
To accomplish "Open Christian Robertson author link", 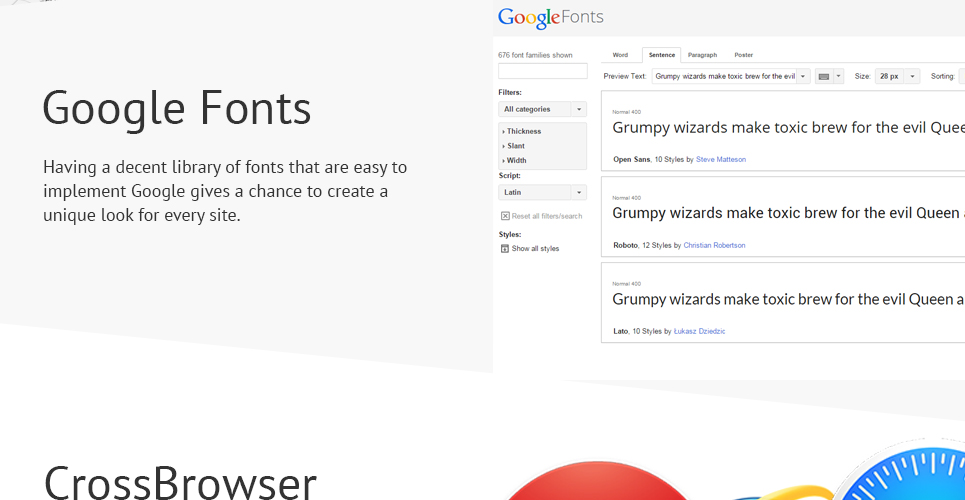I will (x=714, y=245).
